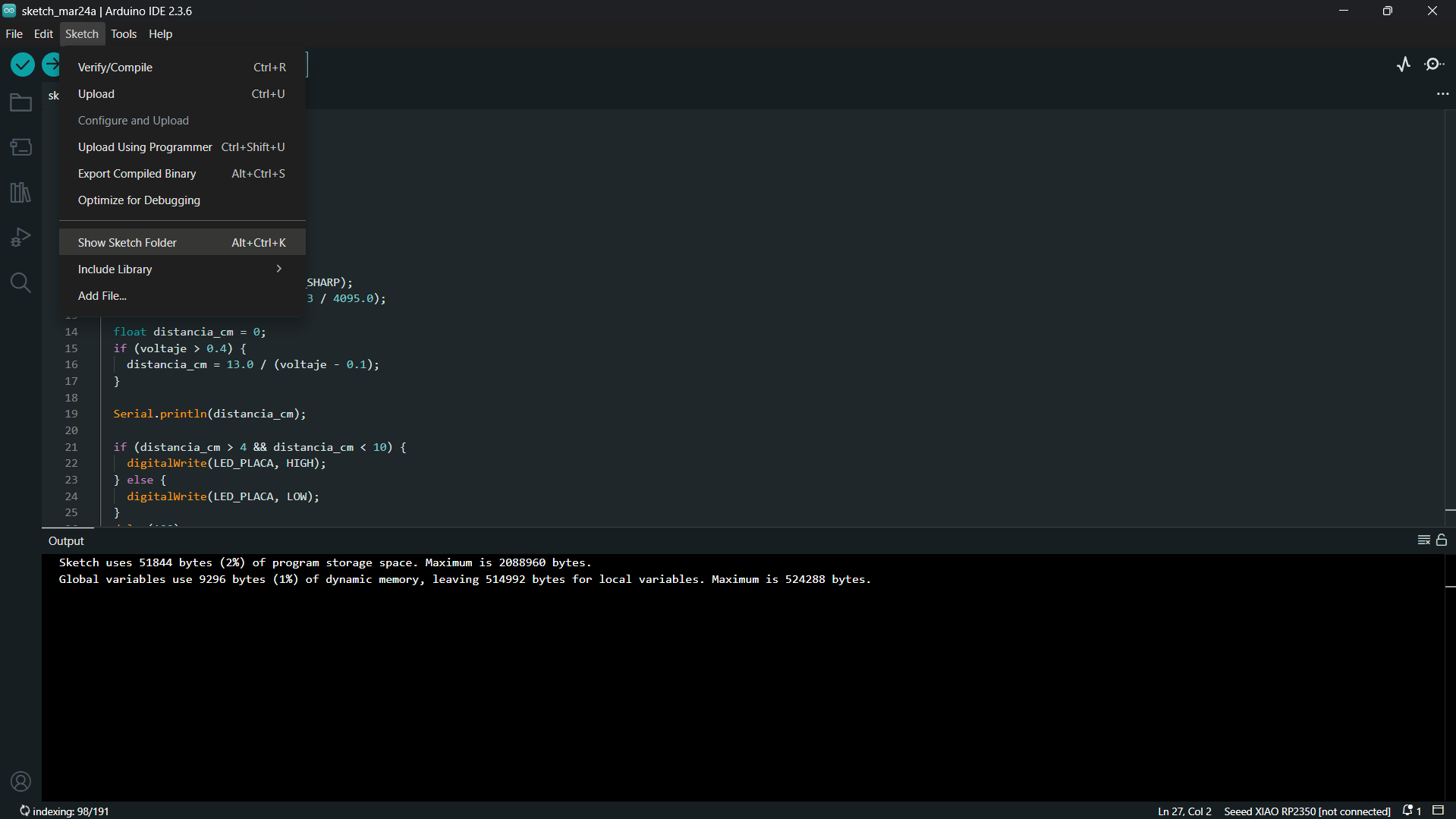The image size is (1456, 819).
Task: Click Show Sketch Folder
Action: point(127,241)
